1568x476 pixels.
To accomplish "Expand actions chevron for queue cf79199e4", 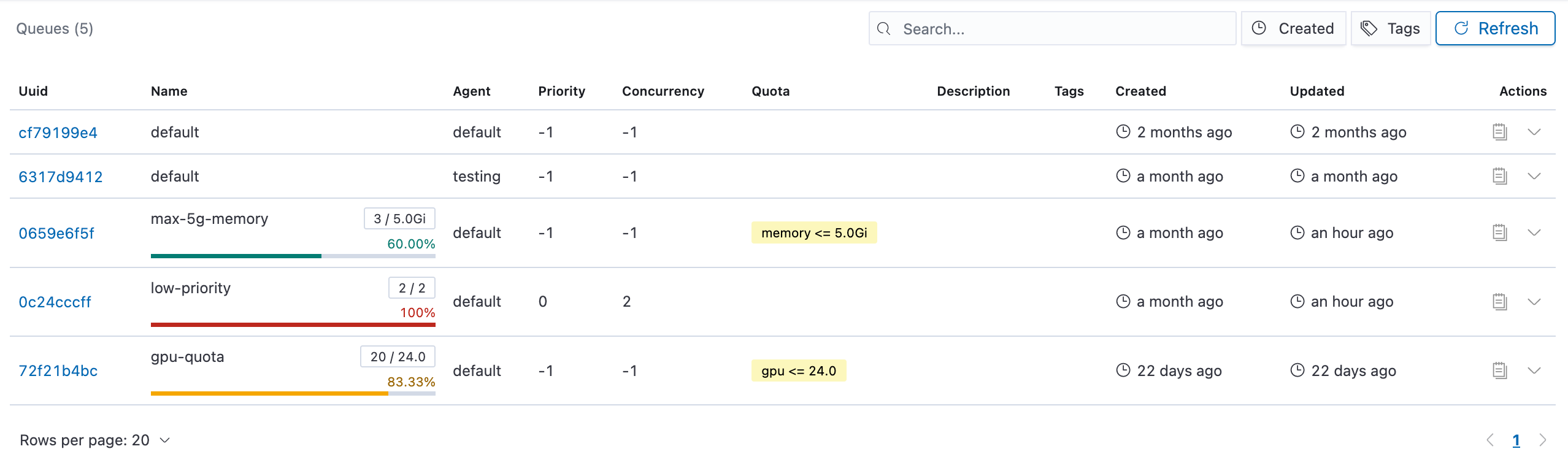I will pos(1534,132).
